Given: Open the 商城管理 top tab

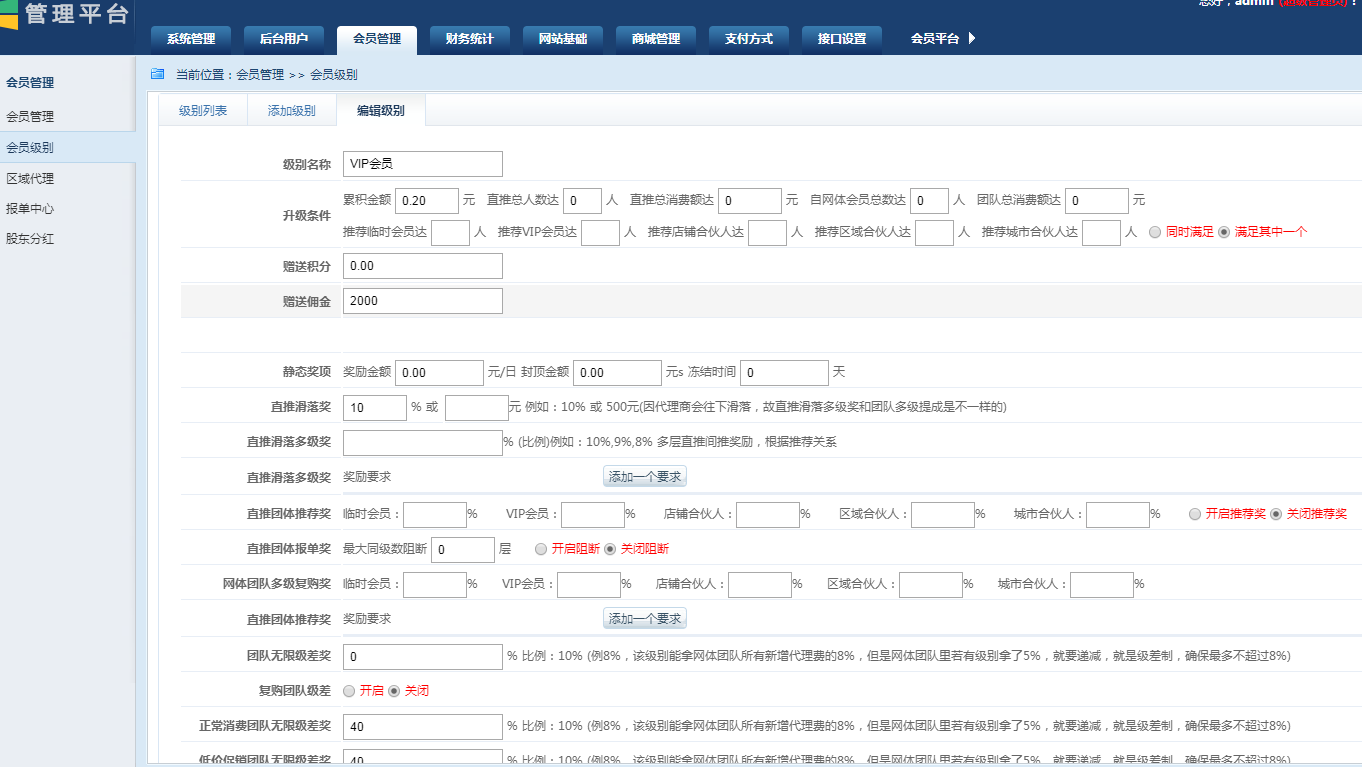Looking at the screenshot, I should 656,39.
